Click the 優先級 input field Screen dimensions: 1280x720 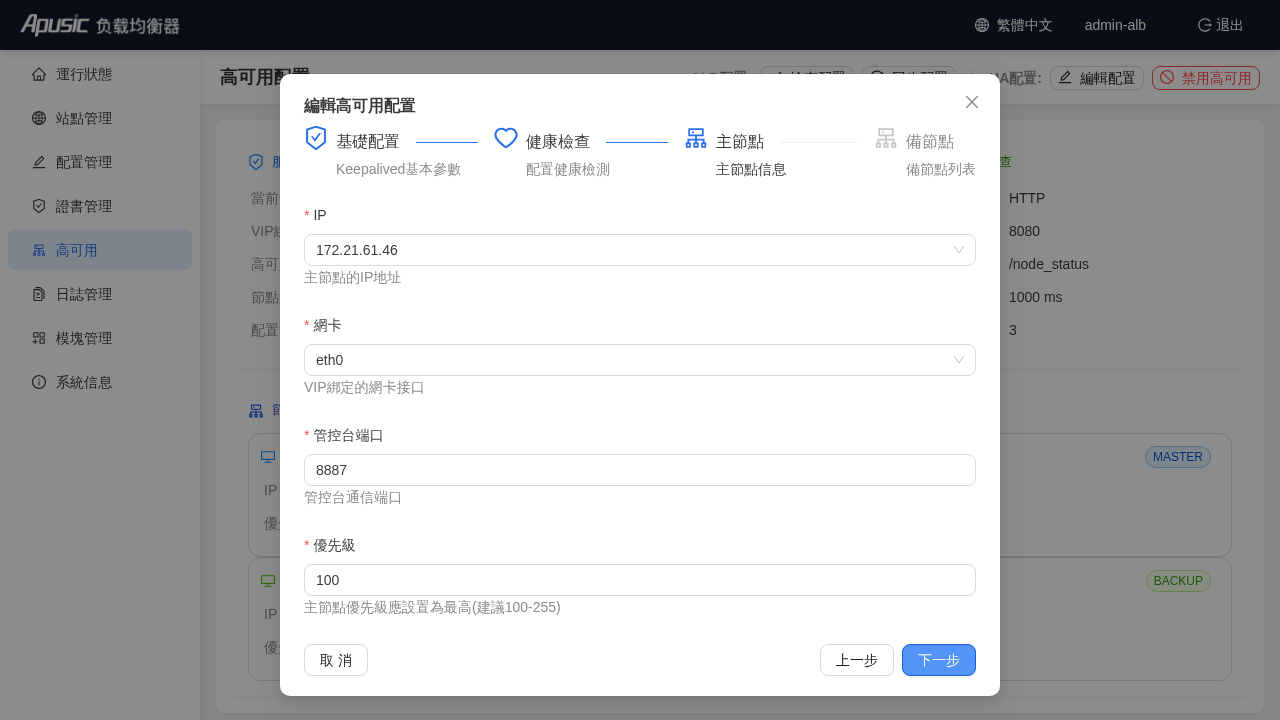[x=640, y=580]
